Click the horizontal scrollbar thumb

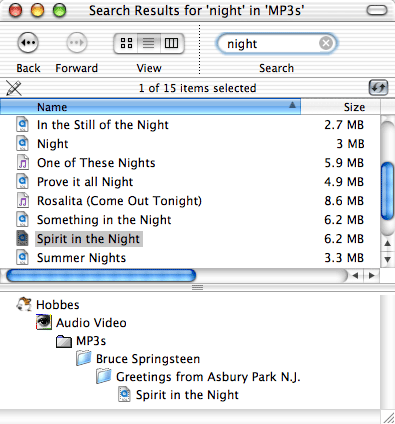101,276
